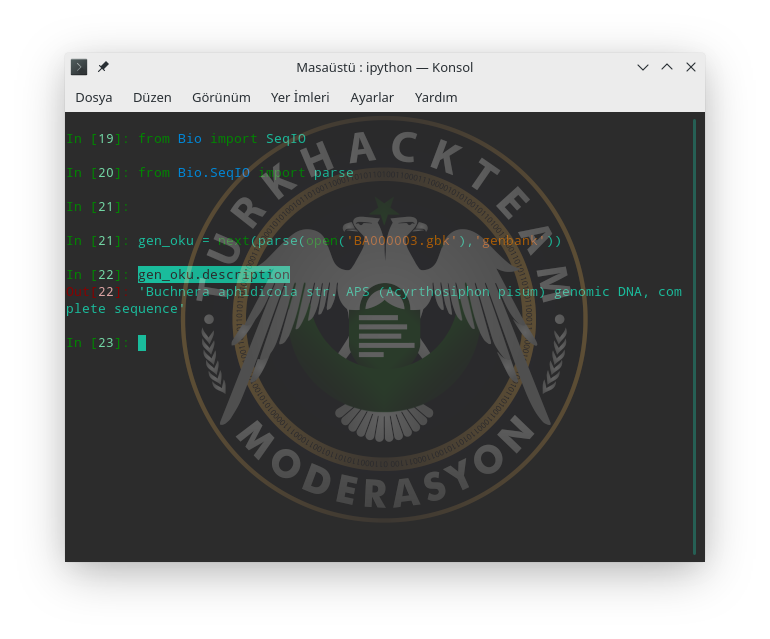Open the Ayarlar menu

372,97
